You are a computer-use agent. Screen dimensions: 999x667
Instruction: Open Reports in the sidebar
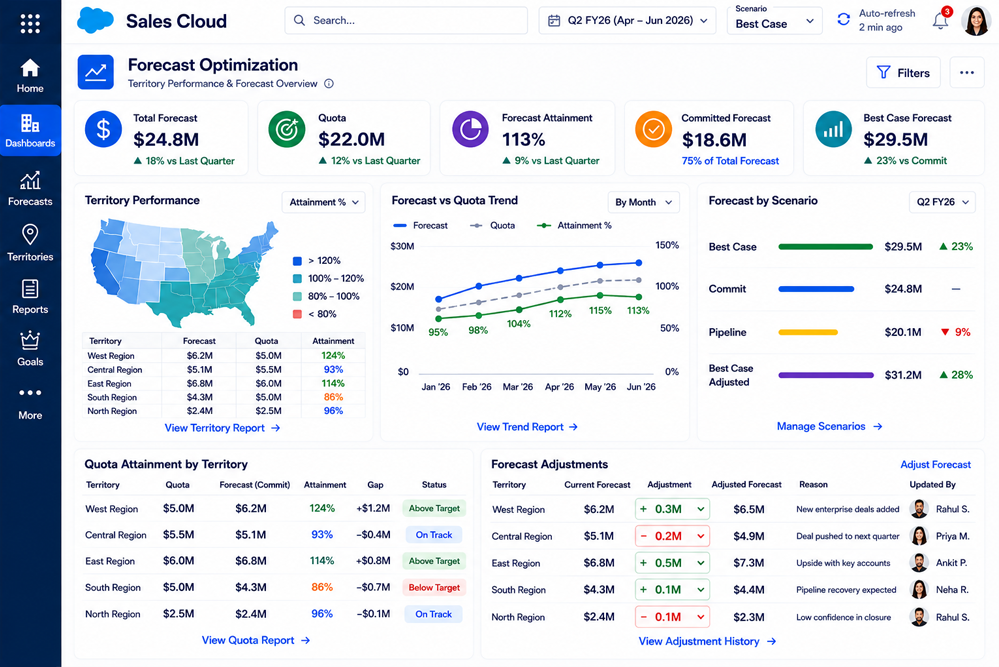coord(30,297)
